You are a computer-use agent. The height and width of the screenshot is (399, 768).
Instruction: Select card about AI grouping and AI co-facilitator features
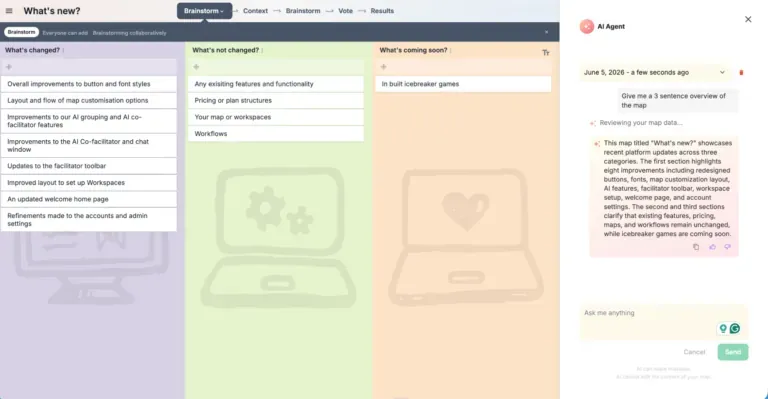[x=89, y=121]
